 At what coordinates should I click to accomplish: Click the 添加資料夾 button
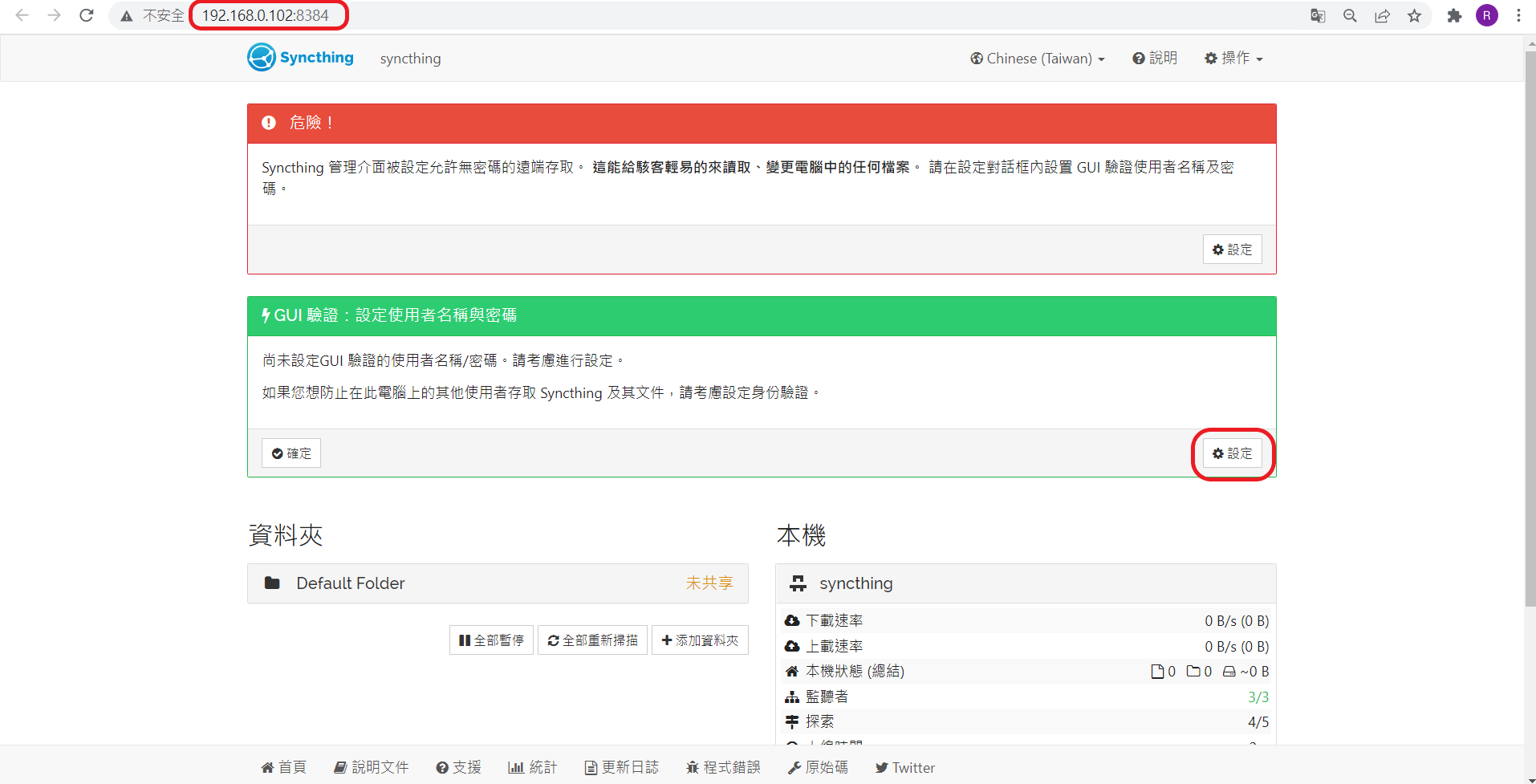[x=700, y=640]
